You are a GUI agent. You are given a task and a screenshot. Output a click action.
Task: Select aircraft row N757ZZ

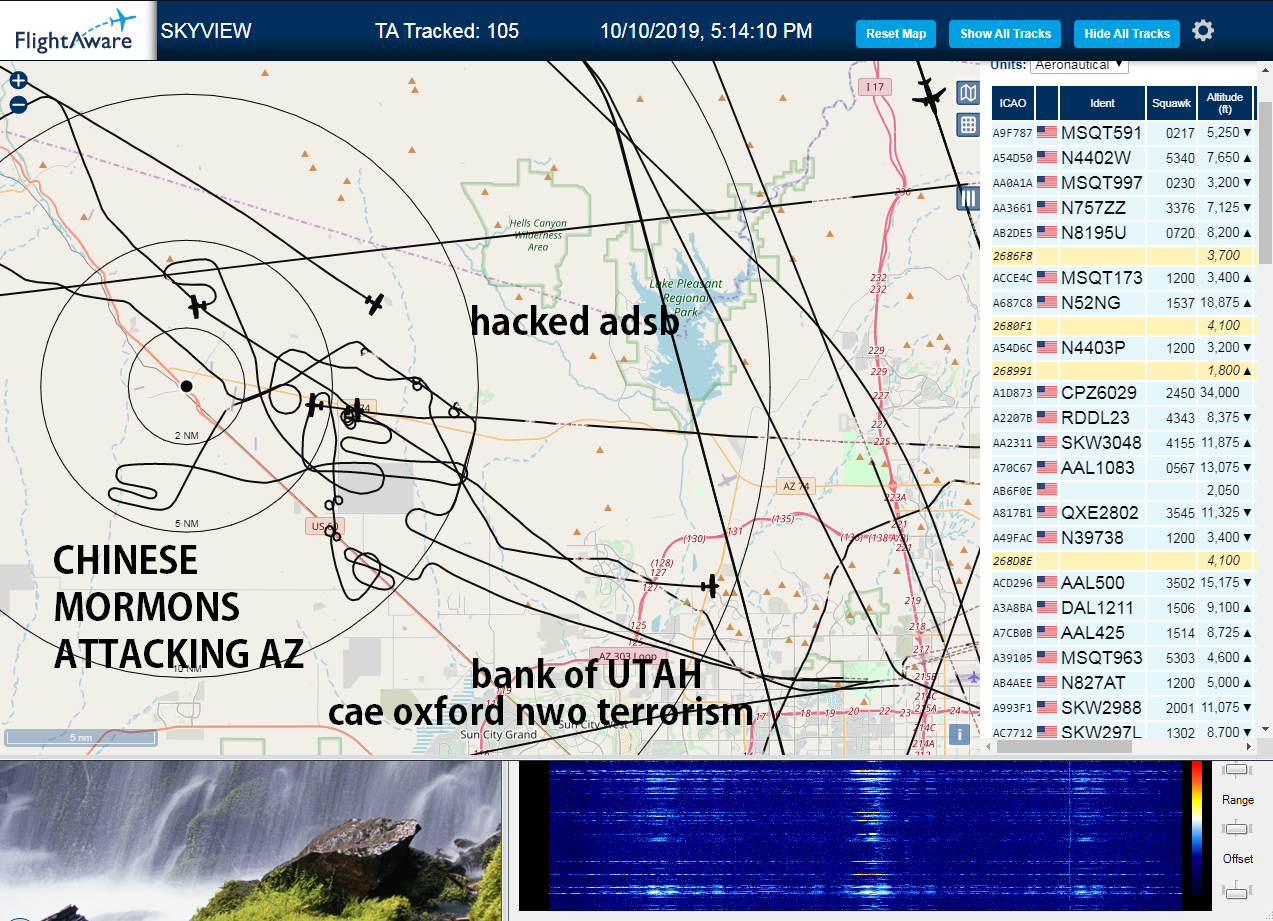(1122, 207)
